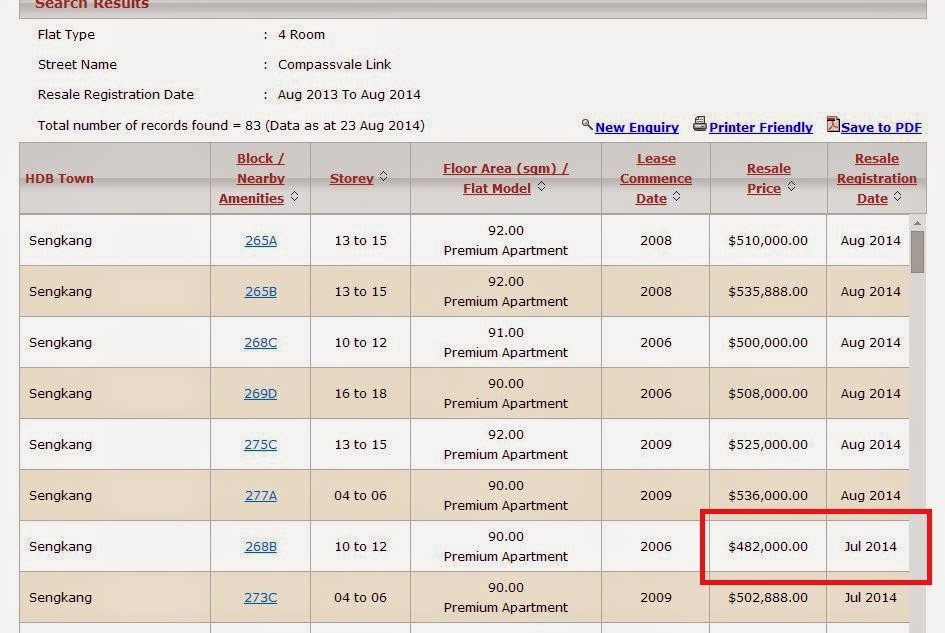Click the Aug 2013 To Aug 2014 value
Image resolution: width=945 pixels, height=633 pixels.
pyautogui.click(x=349, y=95)
